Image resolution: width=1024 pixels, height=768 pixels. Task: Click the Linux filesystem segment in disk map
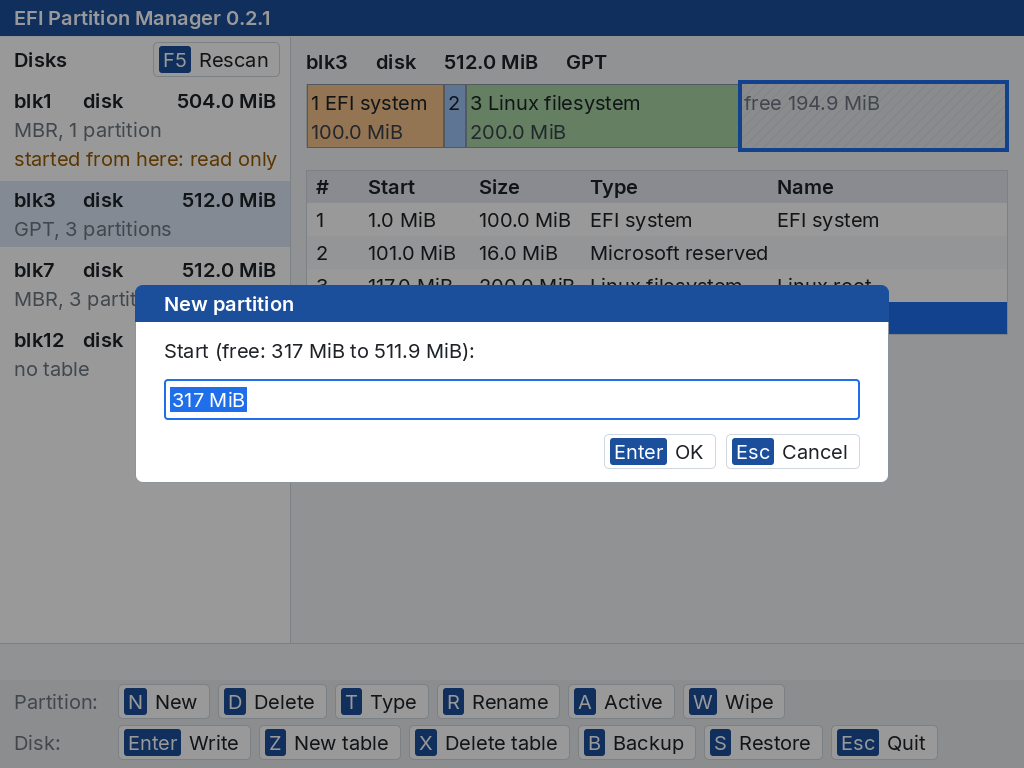(x=602, y=116)
